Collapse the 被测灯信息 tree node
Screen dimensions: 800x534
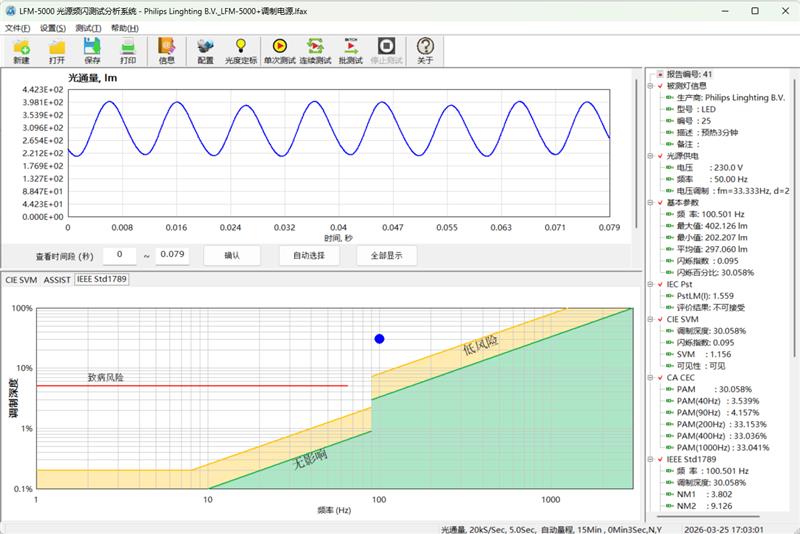point(651,86)
